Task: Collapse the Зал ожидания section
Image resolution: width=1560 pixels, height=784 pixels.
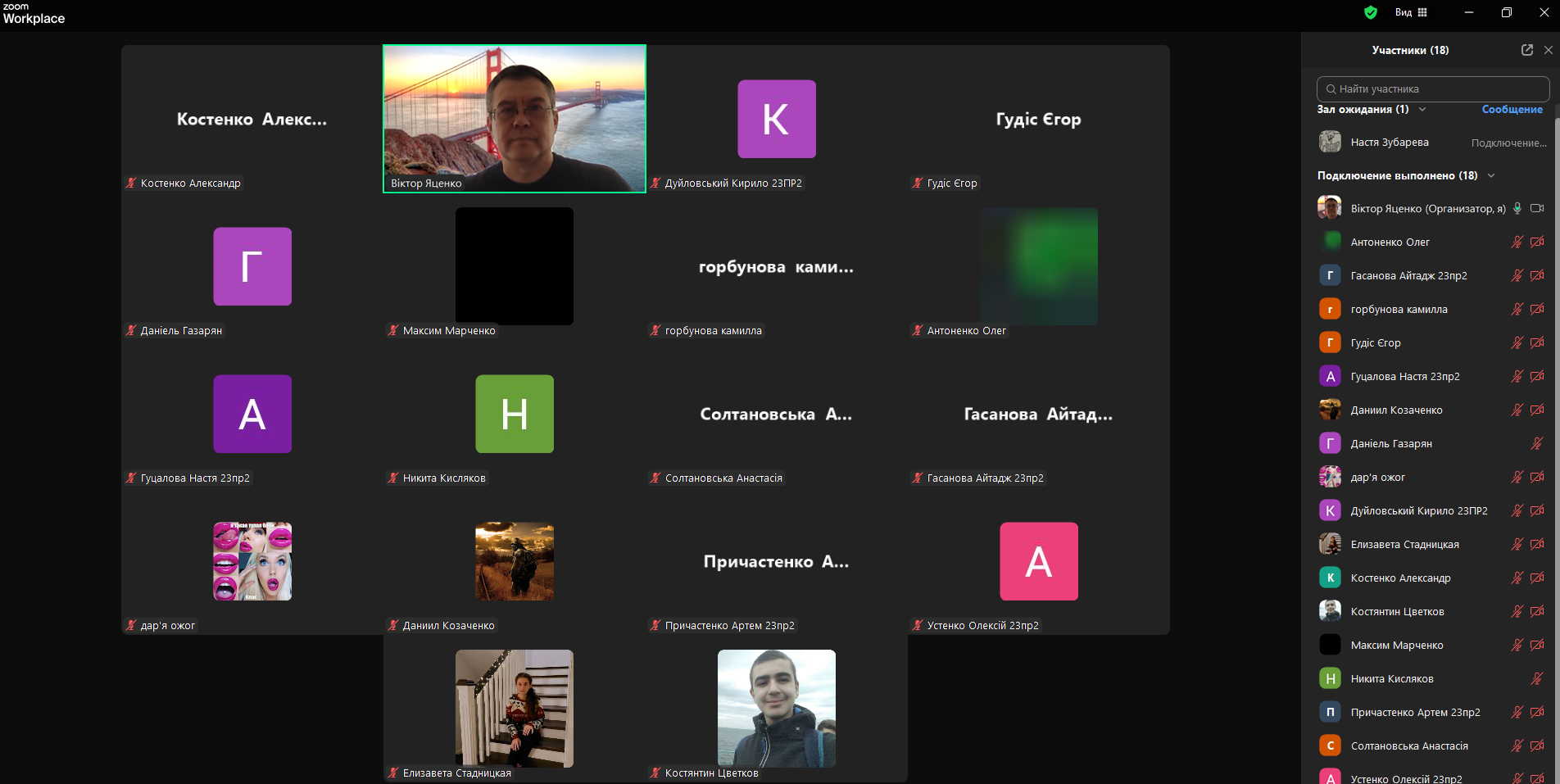Action: (x=1422, y=110)
